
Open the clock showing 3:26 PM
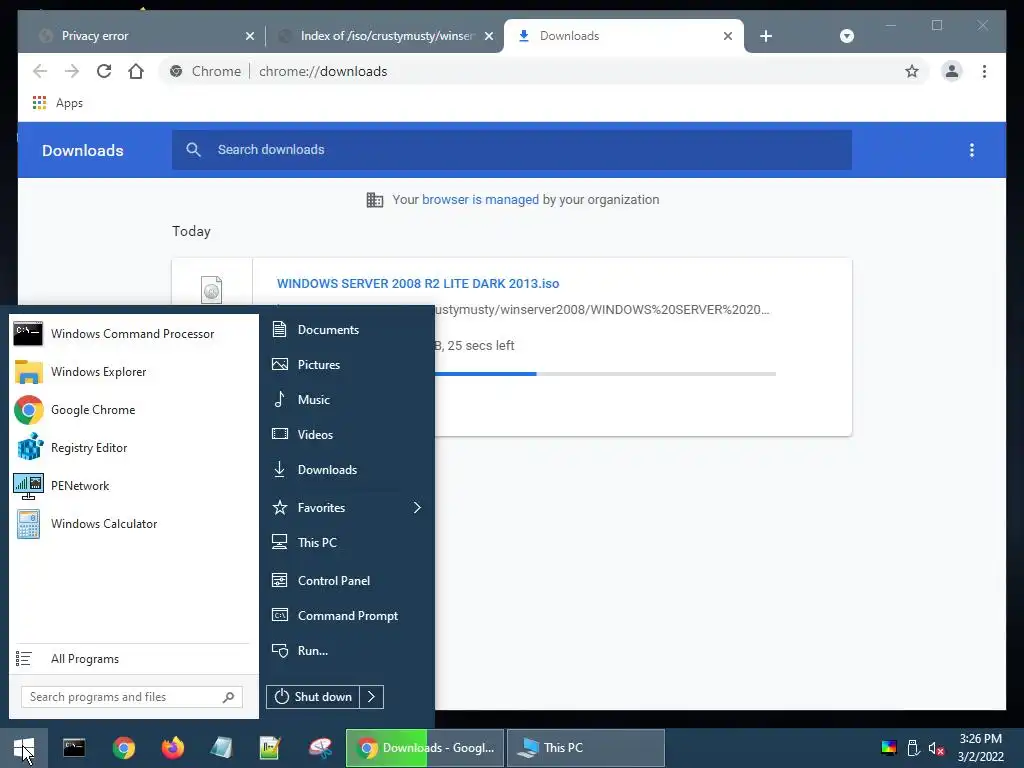click(x=980, y=748)
